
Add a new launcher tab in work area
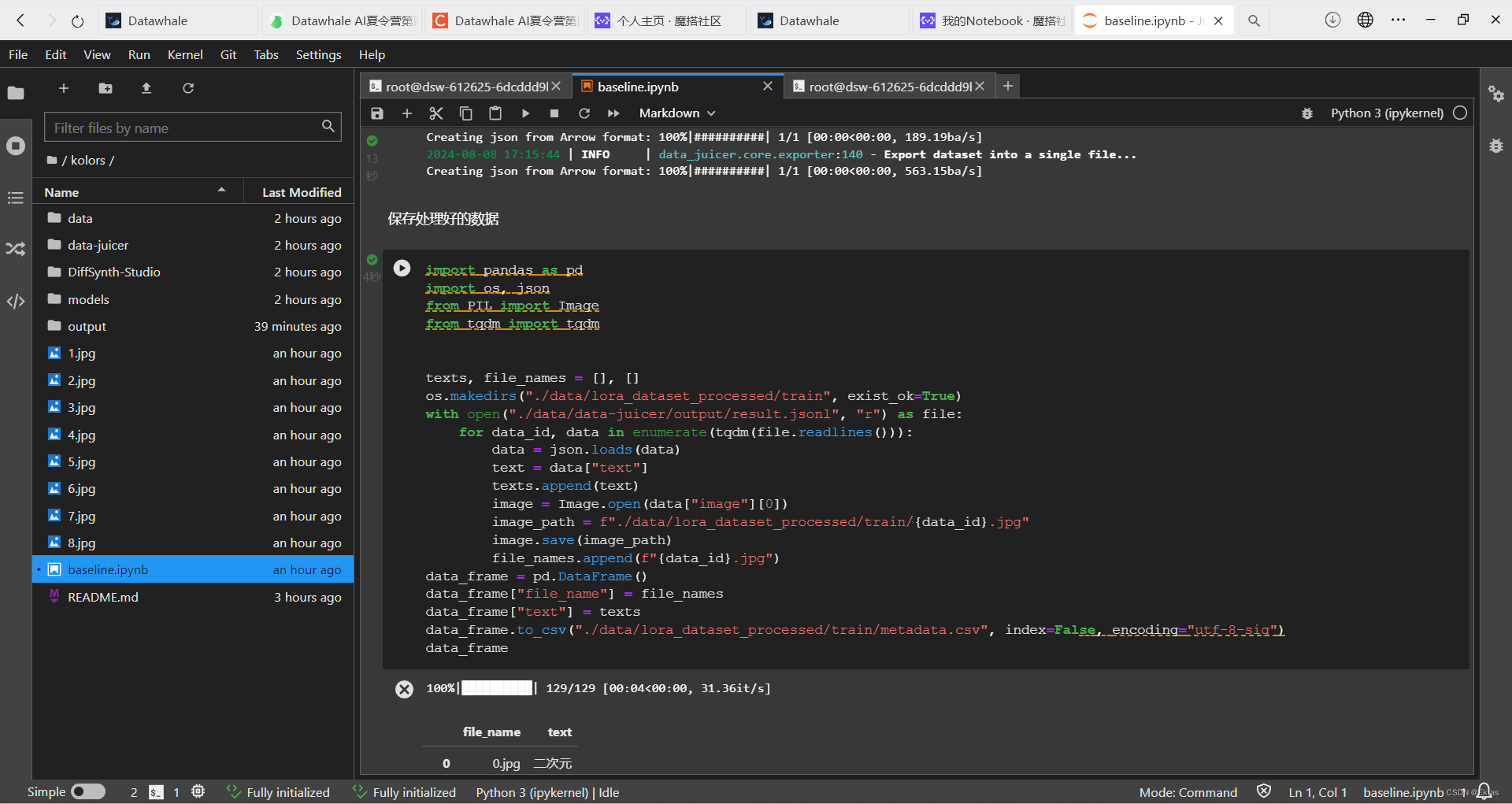pyautogui.click(x=1008, y=86)
